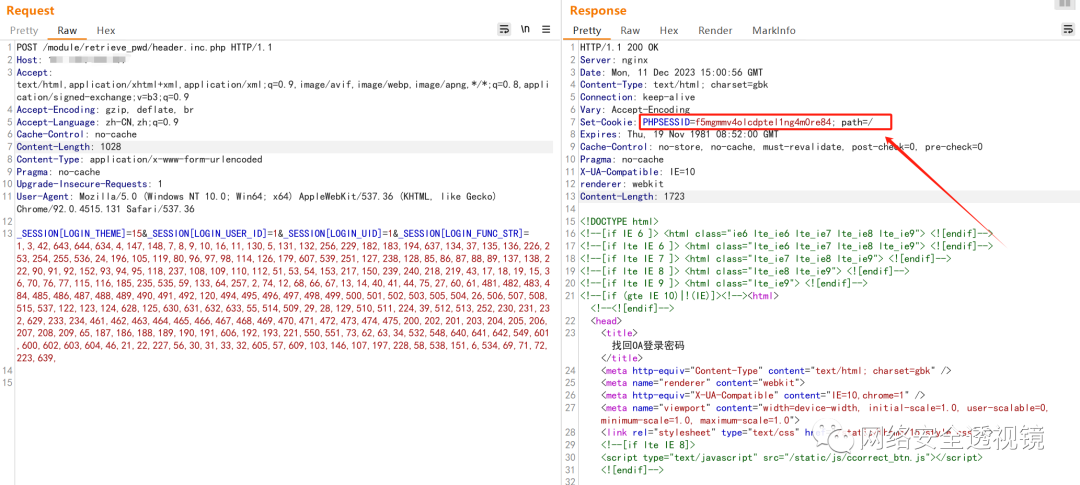Open the Response Hex tab
Screen dimensions: 1080x485
point(668,31)
